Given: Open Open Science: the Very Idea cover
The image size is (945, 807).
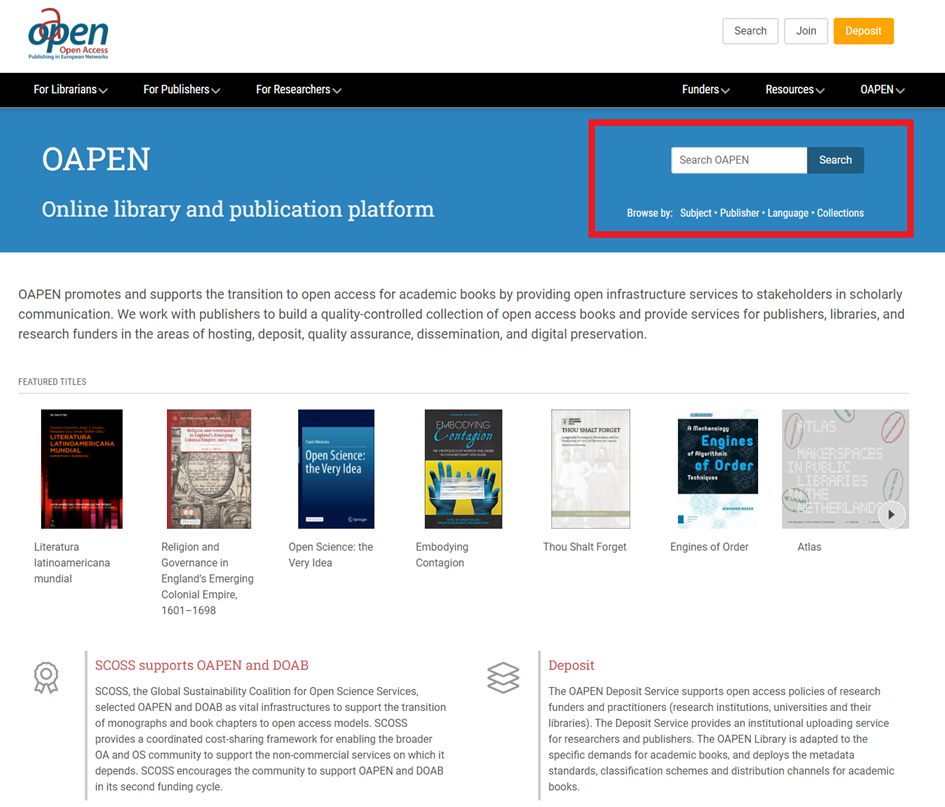Looking at the screenshot, I should point(336,469).
